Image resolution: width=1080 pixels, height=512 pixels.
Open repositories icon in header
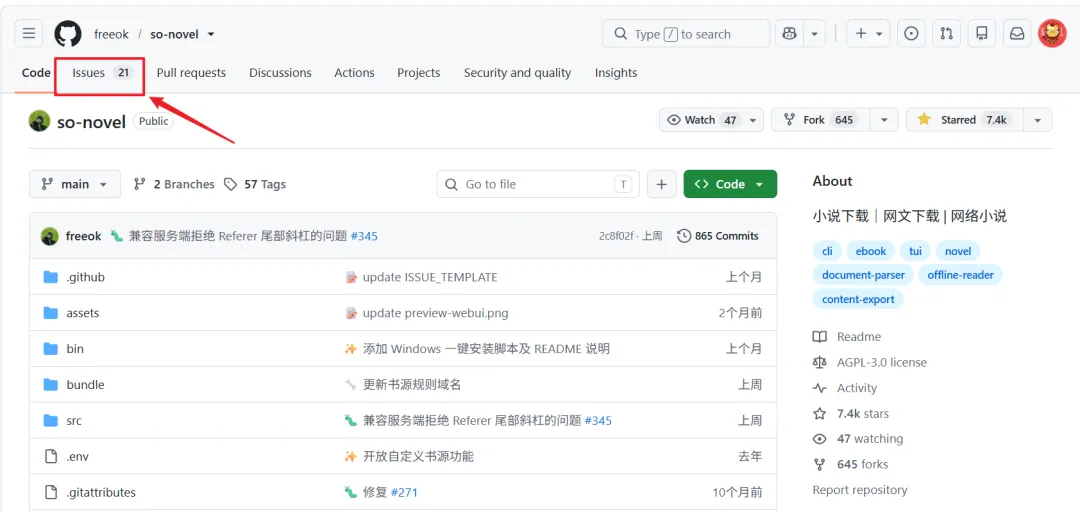click(x=982, y=34)
